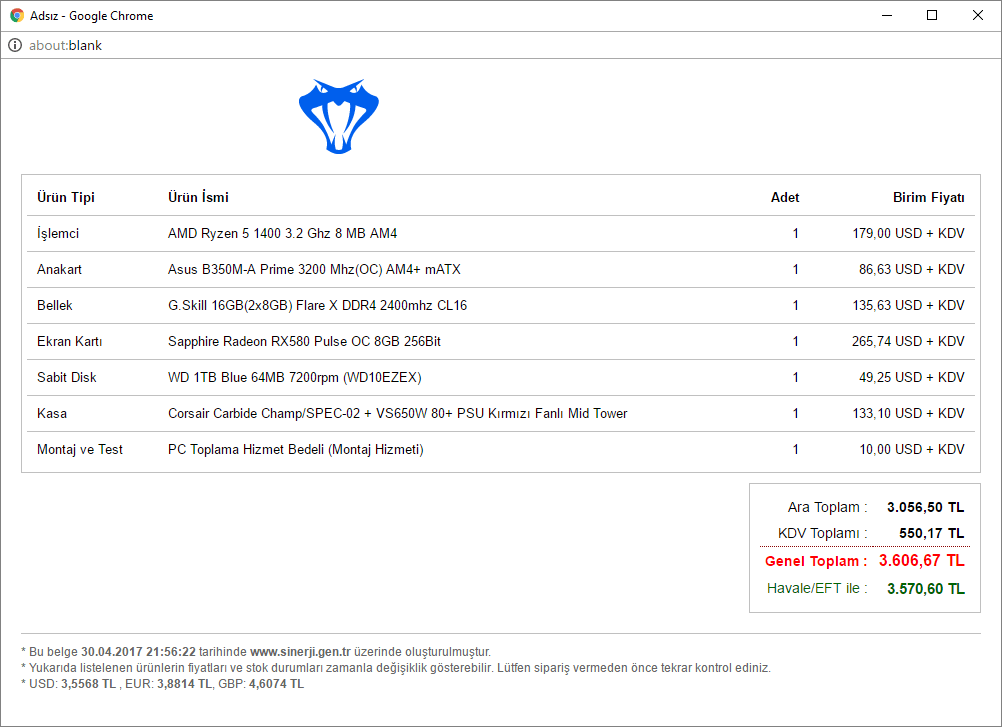This screenshot has width=1002, height=727.
Task: Click the Kasa product type cell
Action: [52, 413]
